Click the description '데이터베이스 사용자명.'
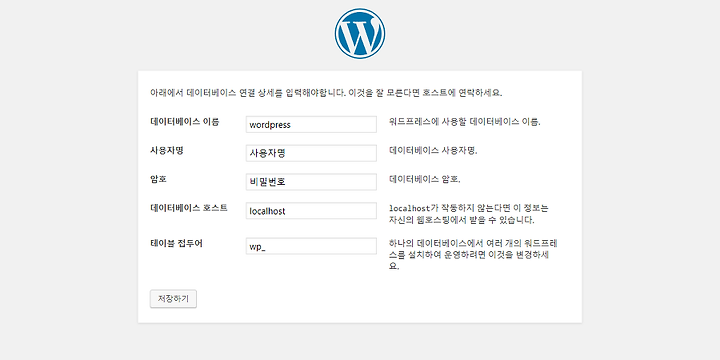 (x=433, y=151)
